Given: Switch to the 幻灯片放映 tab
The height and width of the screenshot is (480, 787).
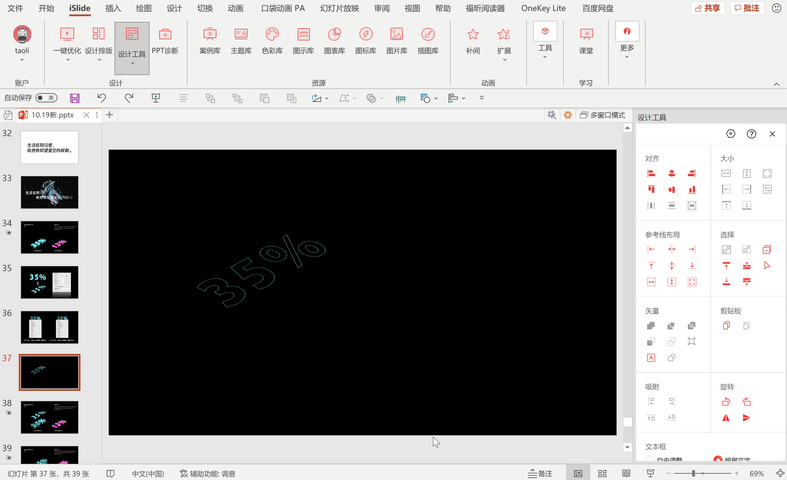Looking at the screenshot, I should (x=339, y=8).
